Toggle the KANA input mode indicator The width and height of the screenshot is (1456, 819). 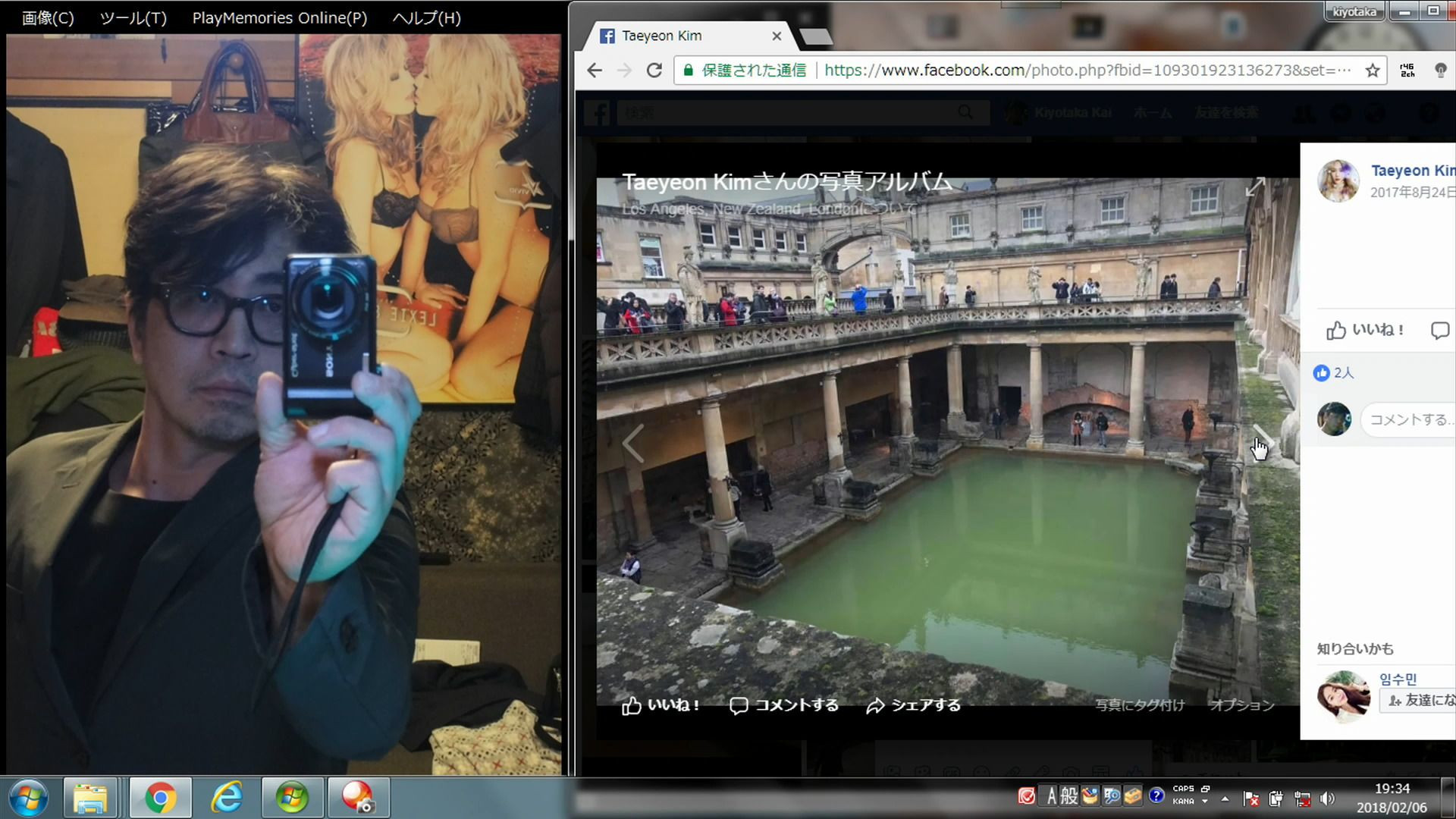(x=1183, y=802)
